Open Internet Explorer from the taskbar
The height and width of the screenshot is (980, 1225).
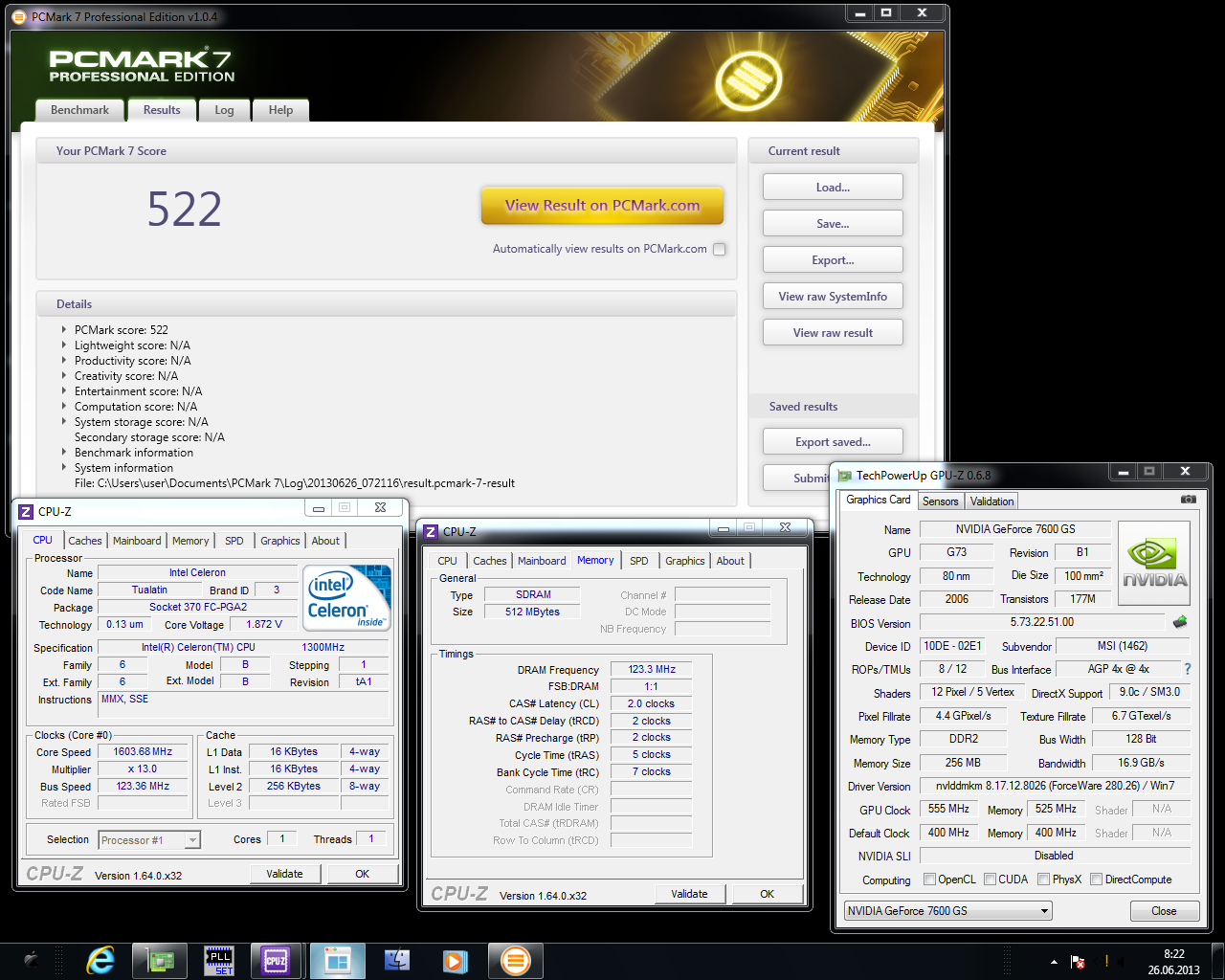point(100,960)
